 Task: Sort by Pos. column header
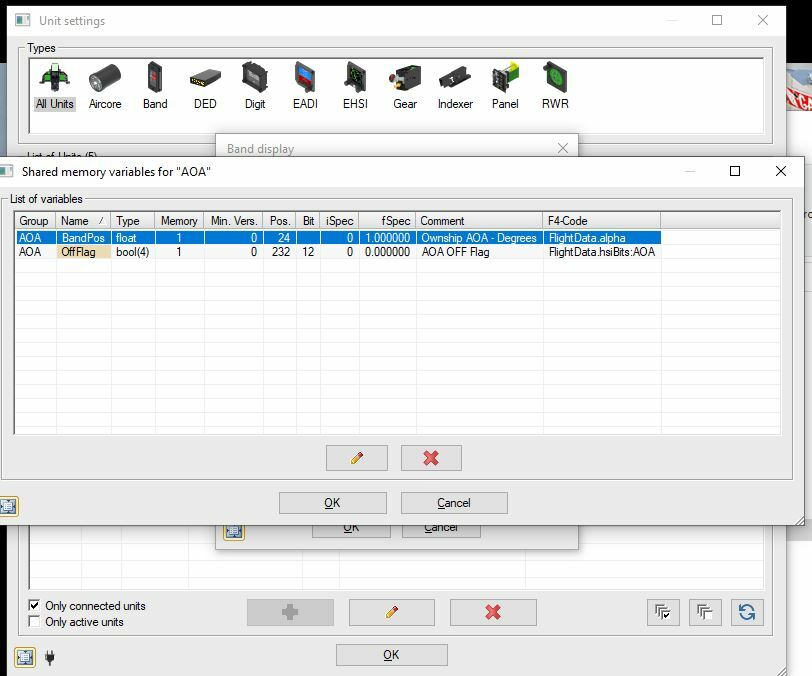280,221
